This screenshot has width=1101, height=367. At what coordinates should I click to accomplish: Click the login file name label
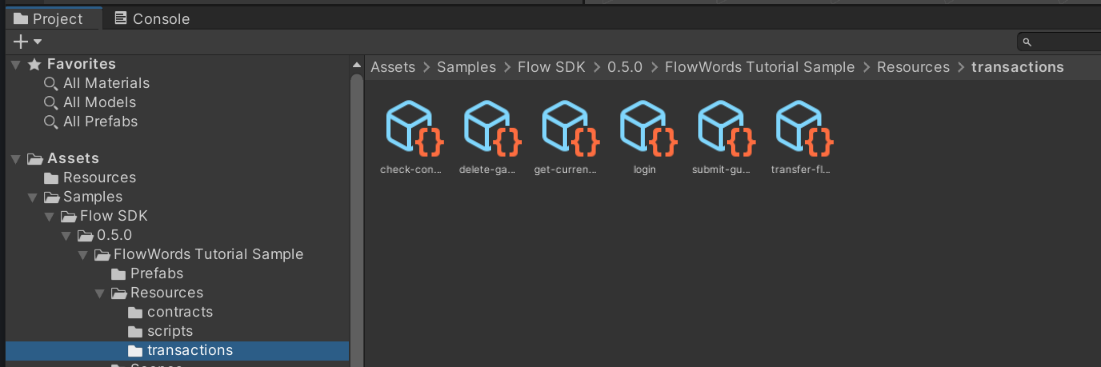pyautogui.click(x=645, y=170)
